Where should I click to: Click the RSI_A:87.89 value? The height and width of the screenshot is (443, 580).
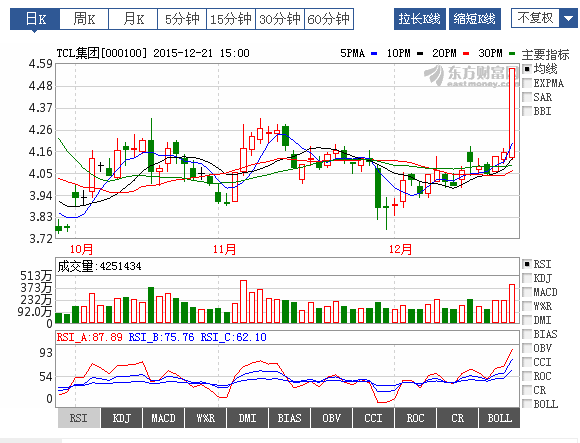click(89, 337)
